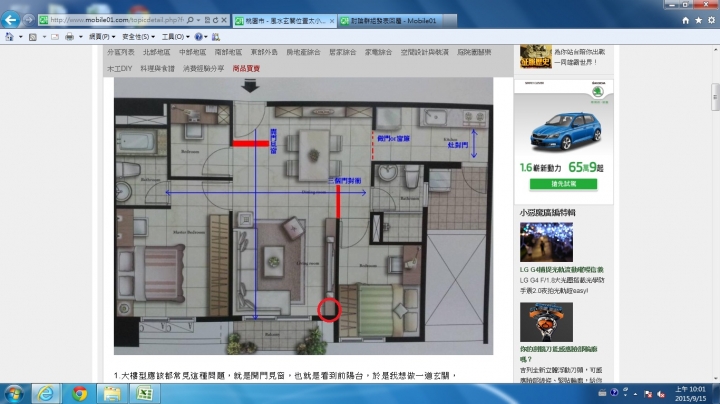Click the 家電綜合 nav link
Image resolution: width=720 pixels, height=404 pixels.
[378, 52]
